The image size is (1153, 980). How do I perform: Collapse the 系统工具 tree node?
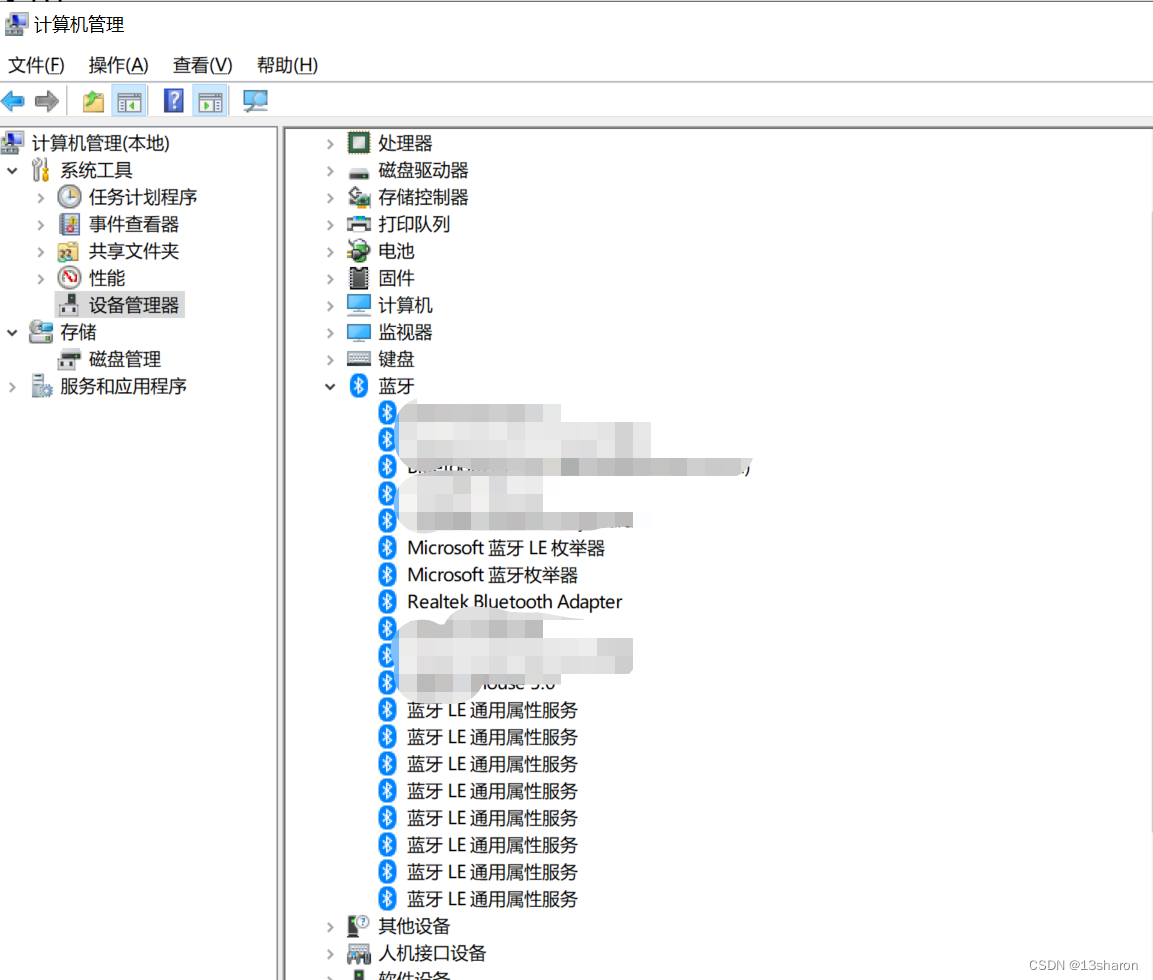pyautogui.click(x=13, y=171)
